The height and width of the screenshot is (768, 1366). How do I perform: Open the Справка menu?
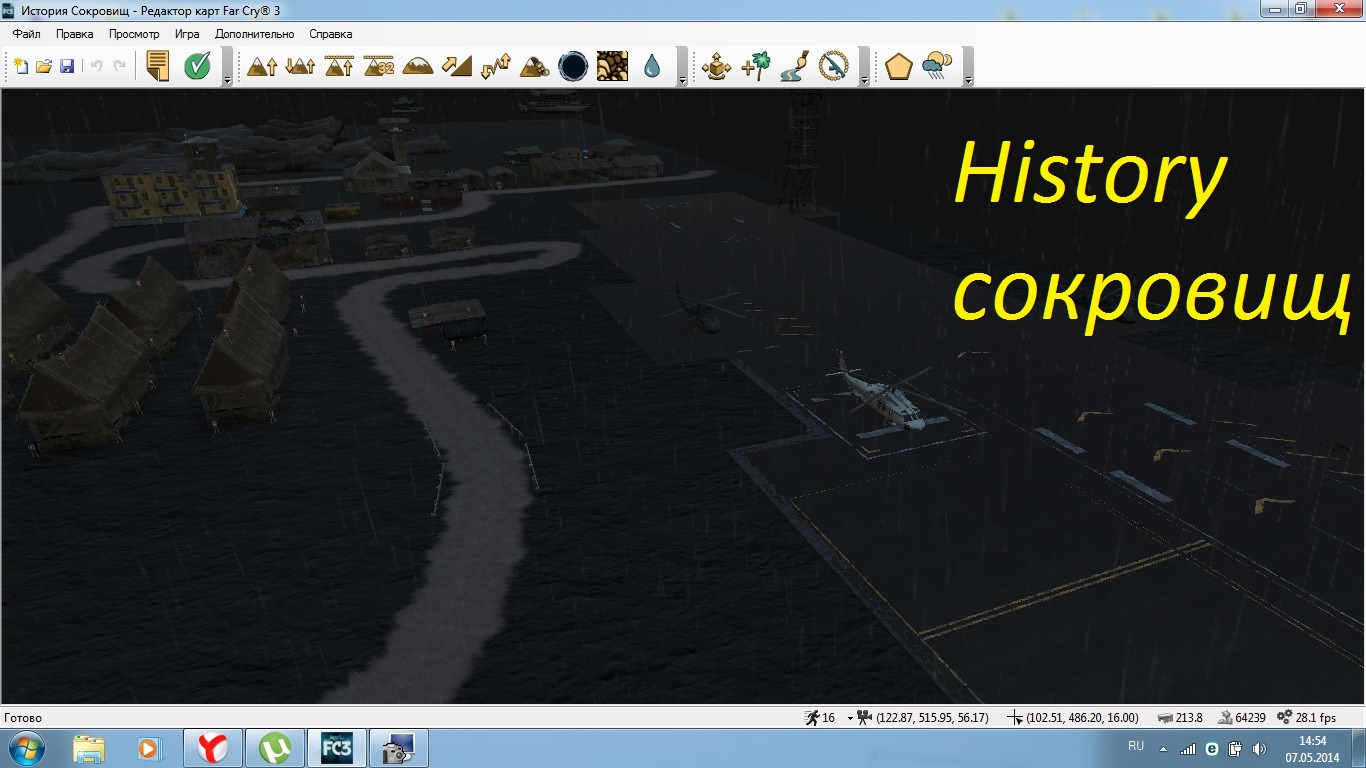pyautogui.click(x=331, y=34)
